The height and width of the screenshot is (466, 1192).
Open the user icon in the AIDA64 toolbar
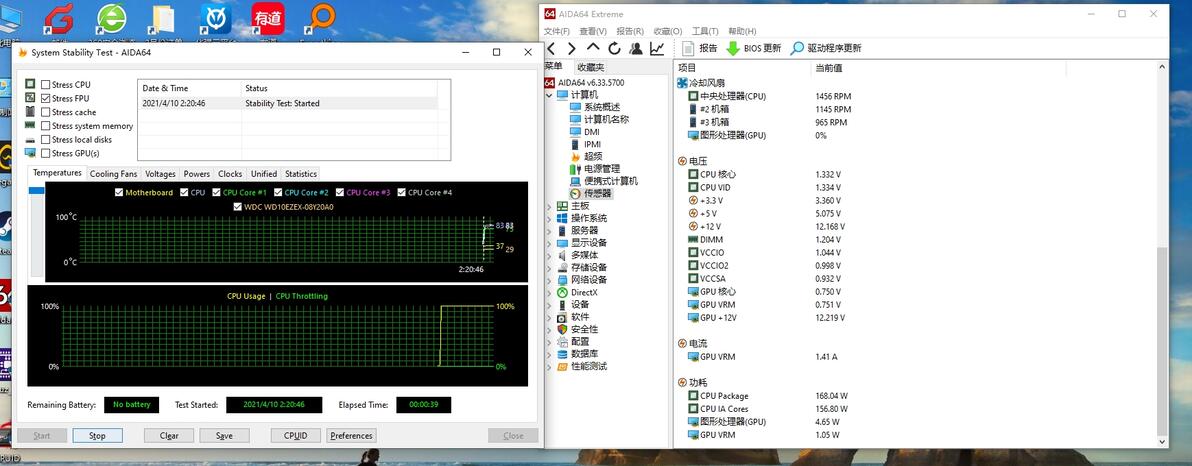tap(636, 49)
